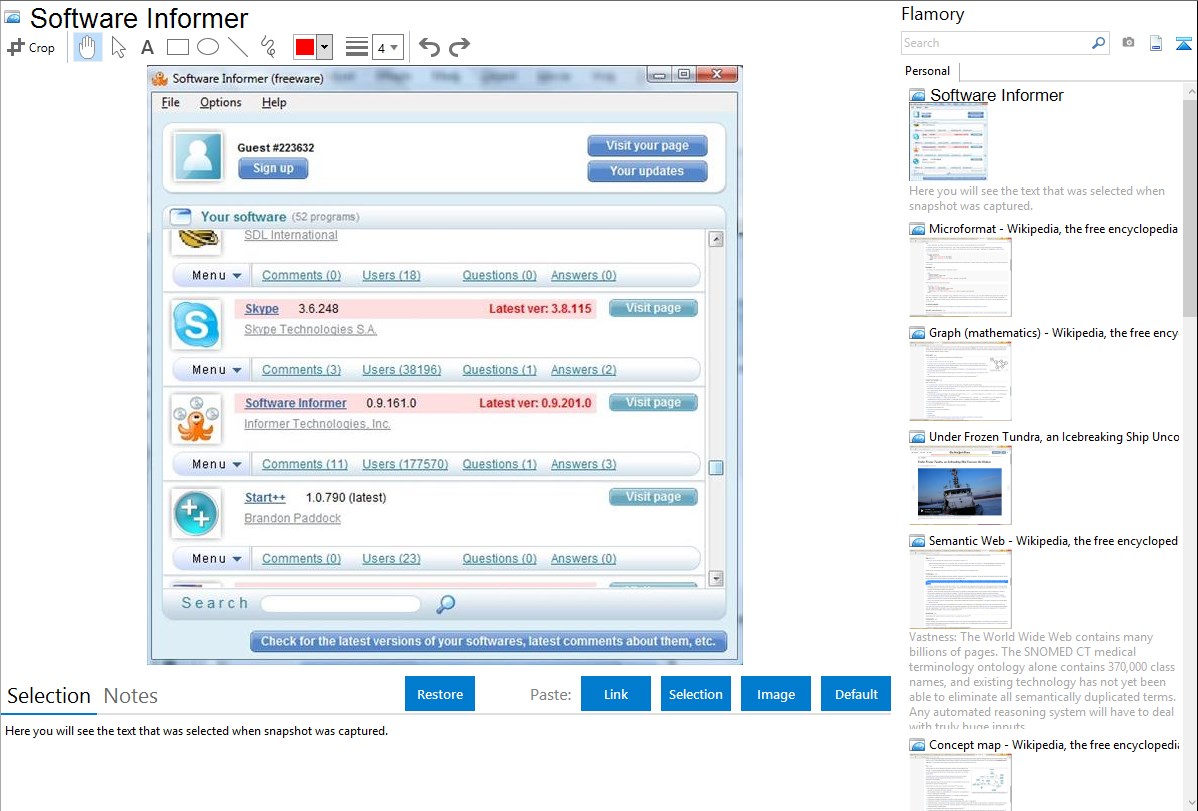This screenshot has width=1198, height=811.
Task: Click the Sign up button
Action: tap(273, 168)
